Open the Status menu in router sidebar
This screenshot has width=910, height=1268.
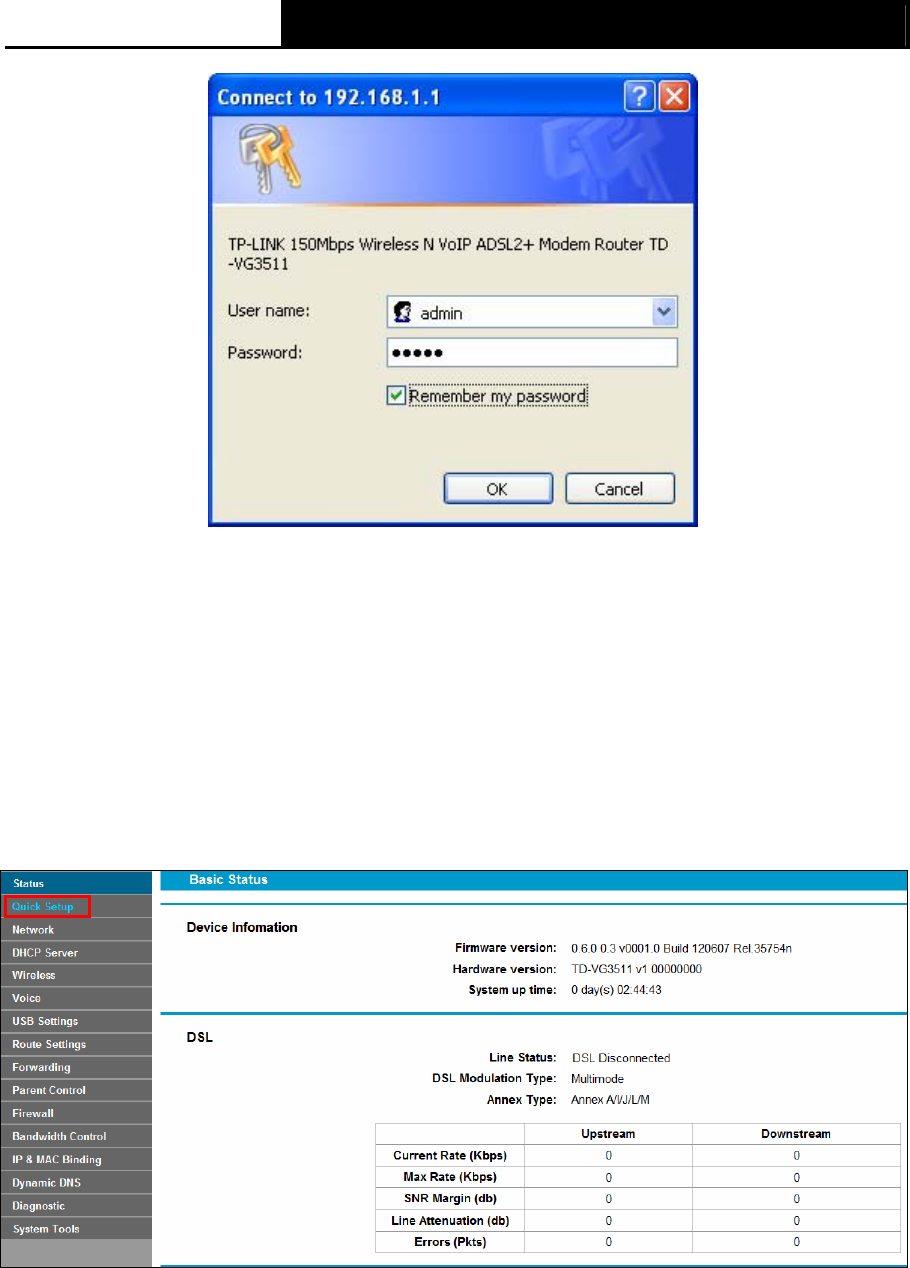click(76, 884)
